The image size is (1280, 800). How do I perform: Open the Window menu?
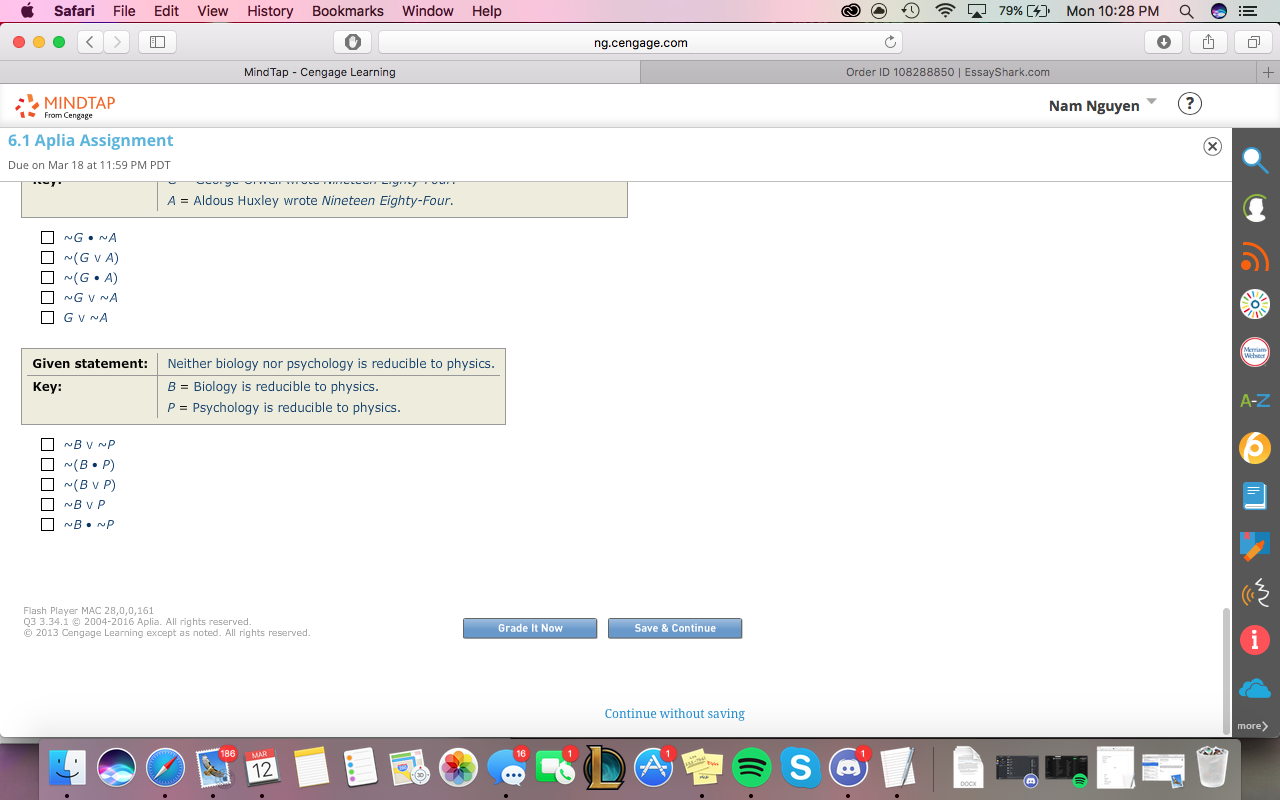pos(427,11)
